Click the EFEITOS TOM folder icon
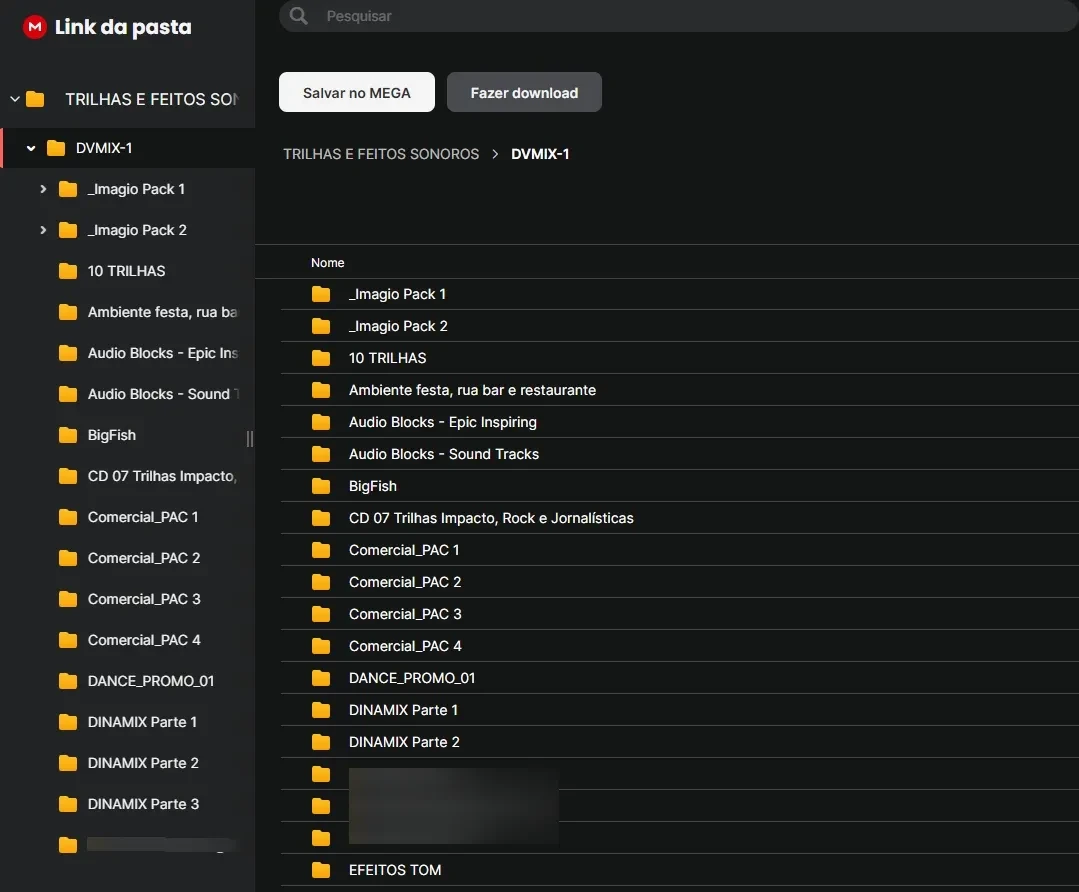Screen dimensions: 1079x892 point(321,870)
